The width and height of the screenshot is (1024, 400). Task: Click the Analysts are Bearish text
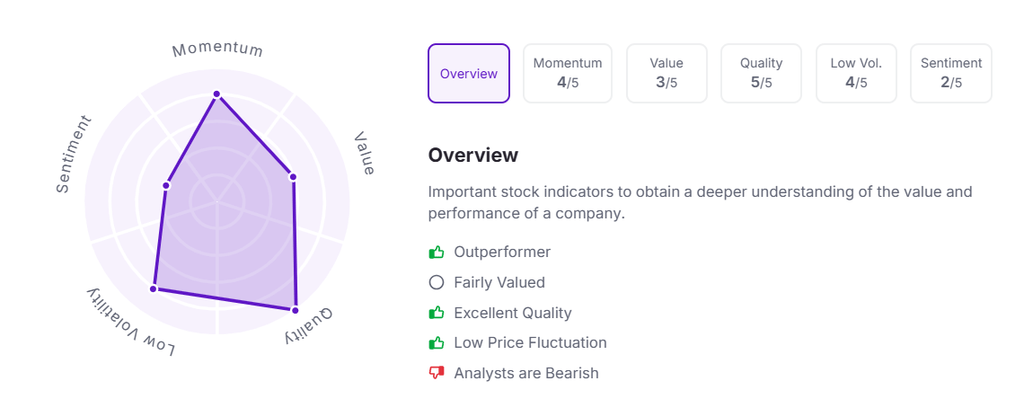pos(526,373)
